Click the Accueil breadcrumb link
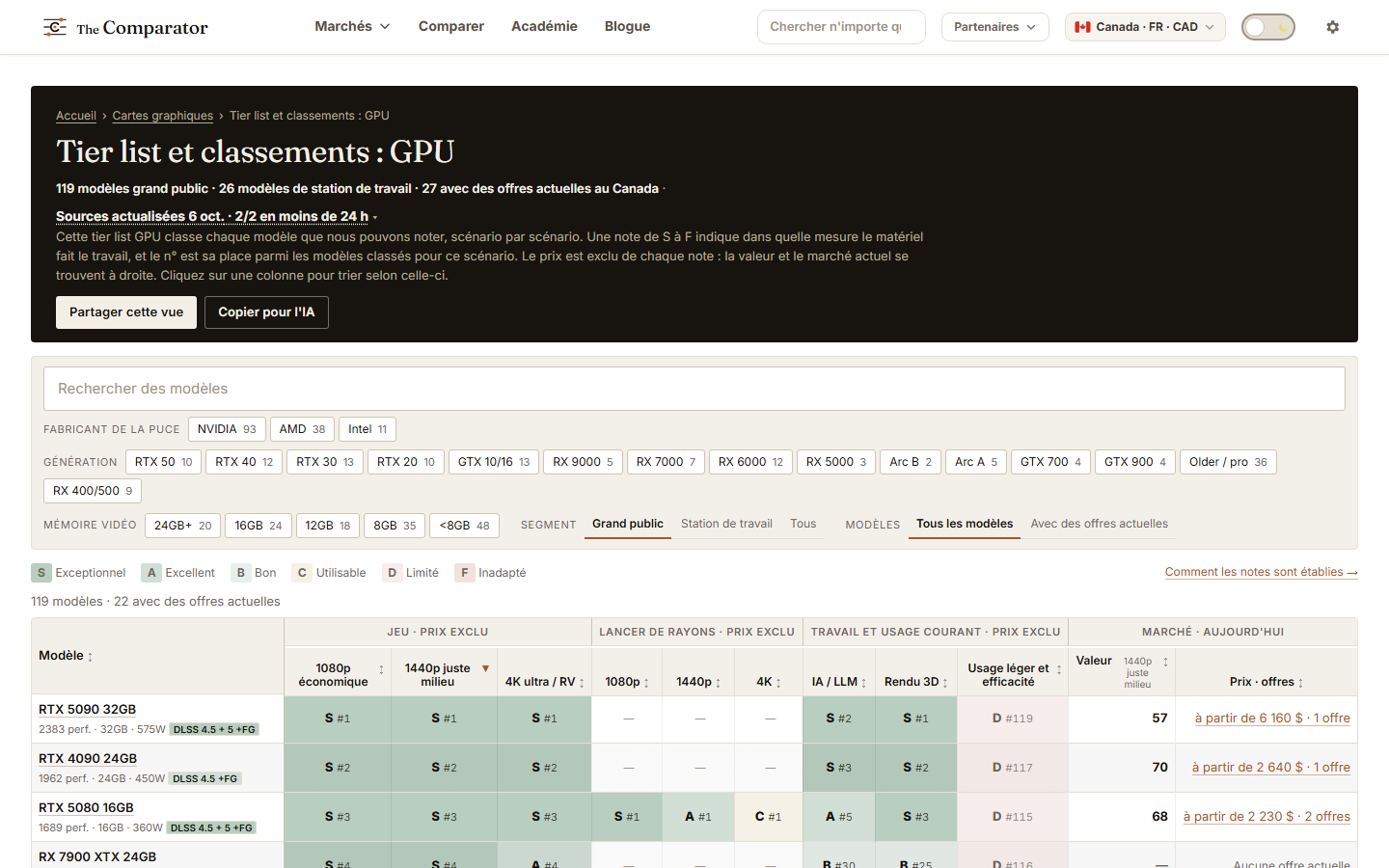The image size is (1389, 868). (x=76, y=116)
